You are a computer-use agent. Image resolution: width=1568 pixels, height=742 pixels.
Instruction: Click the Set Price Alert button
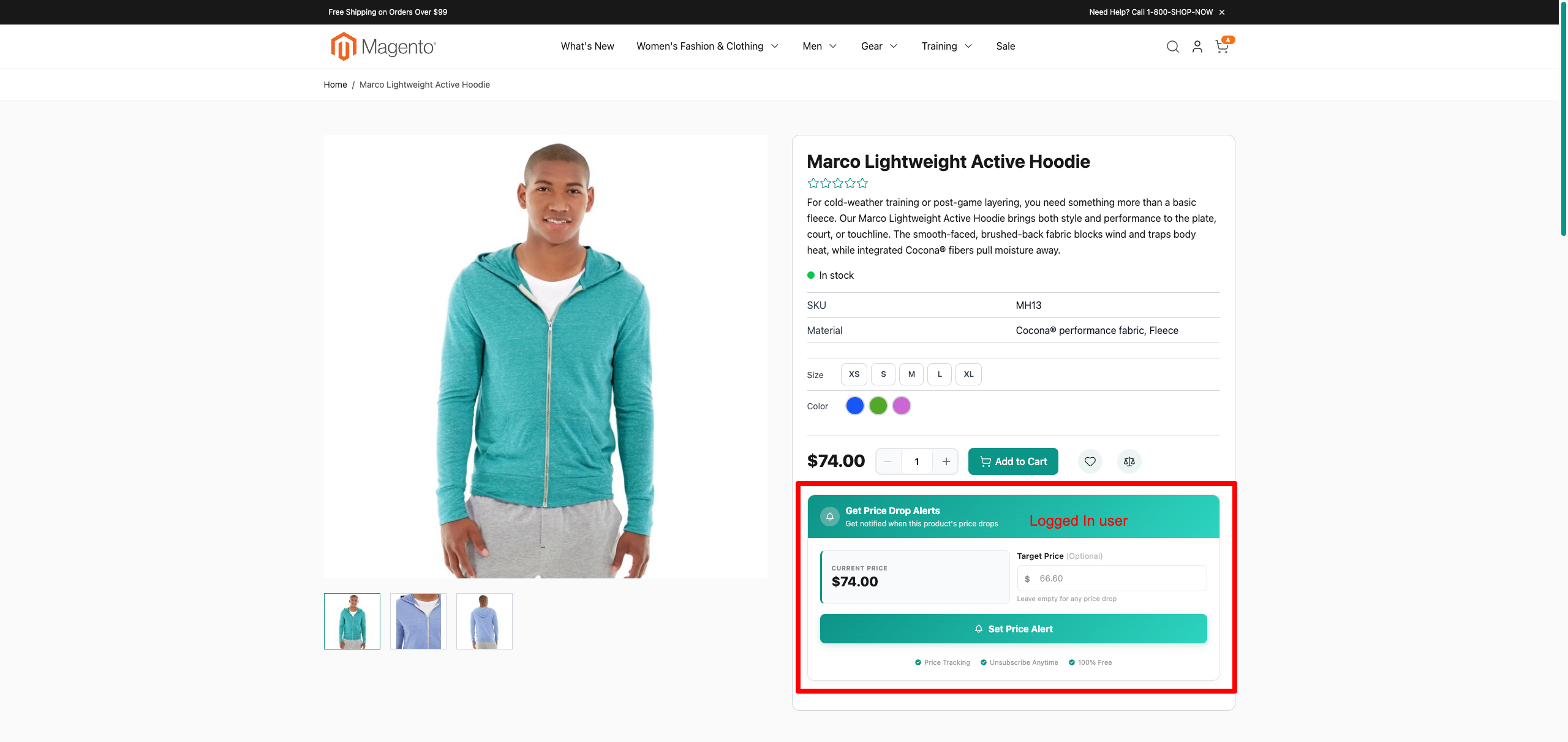tap(1013, 629)
